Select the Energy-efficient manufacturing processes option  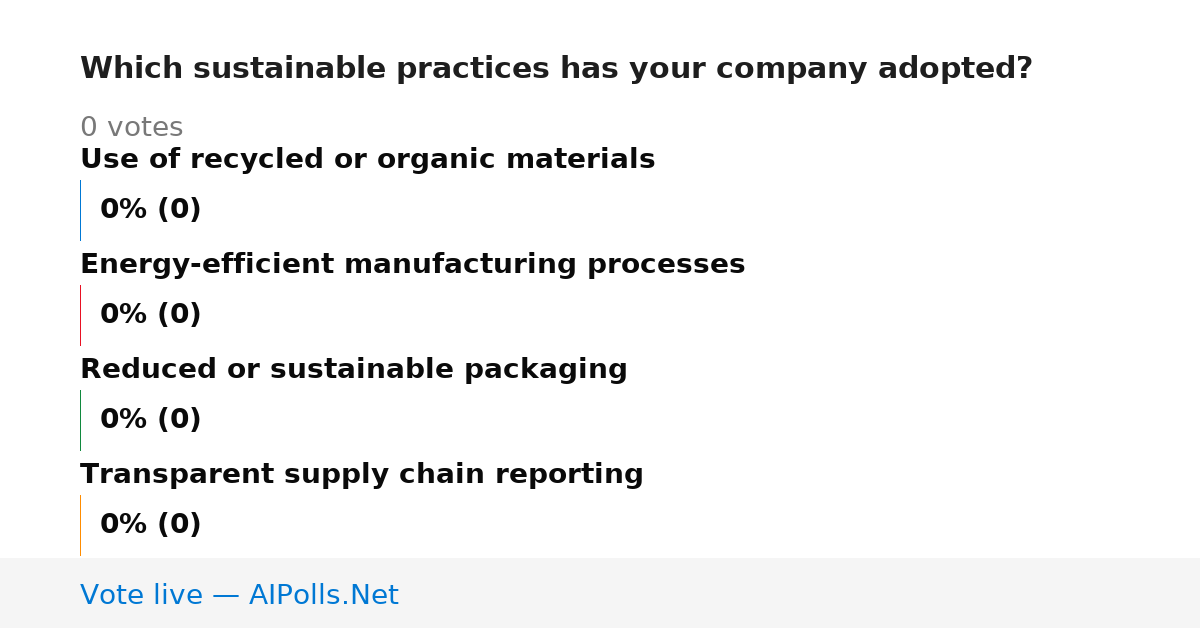(x=412, y=264)
